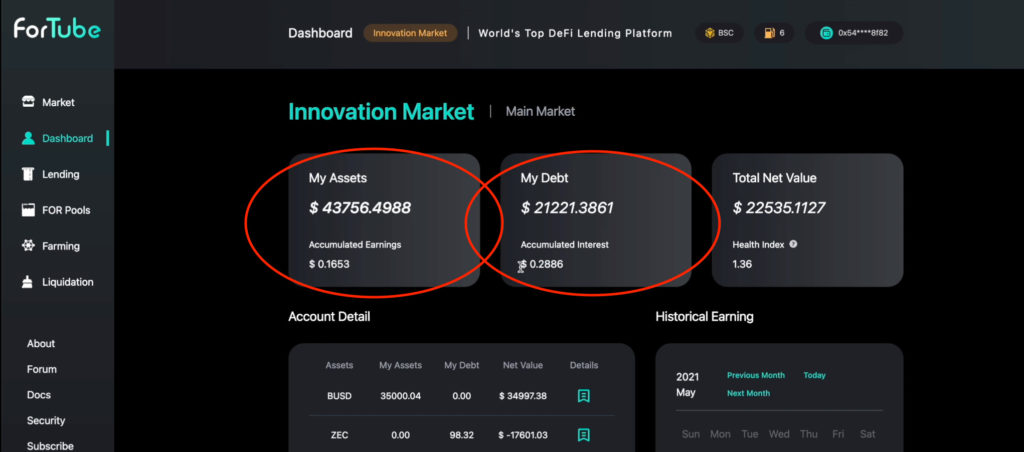The height and width of the screenshot is (452, 1024).
Task: Click the BUSD asset name
Action: click(339, 396)
